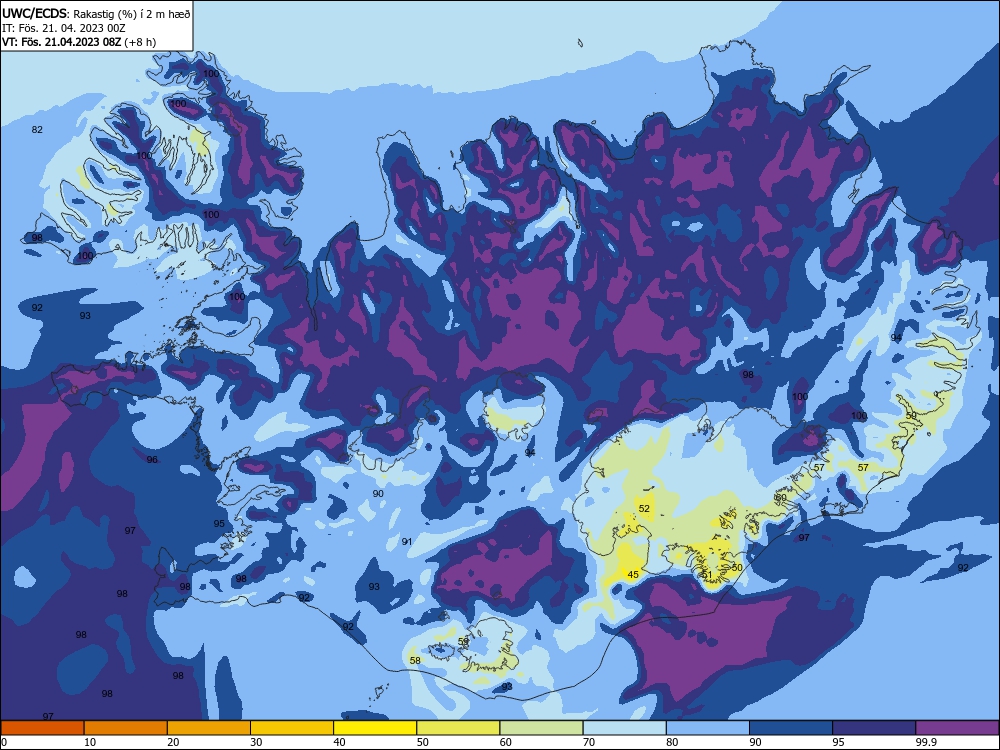Click the init time 'IT: Fös. 21. 04. 2023 00Z'
1000x750 pixels.
tap(64, 28)
